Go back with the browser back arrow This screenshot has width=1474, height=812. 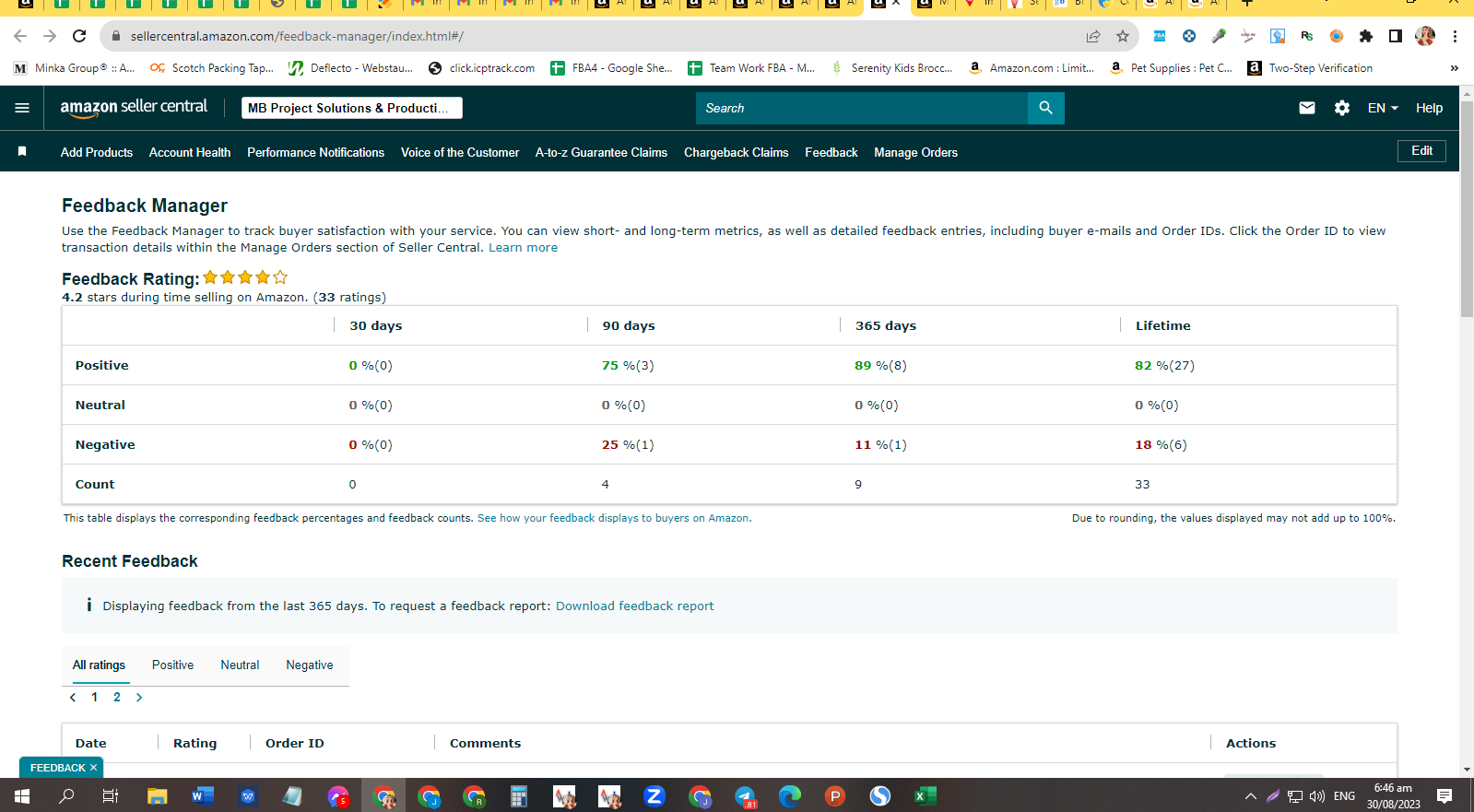coord(20,36)
